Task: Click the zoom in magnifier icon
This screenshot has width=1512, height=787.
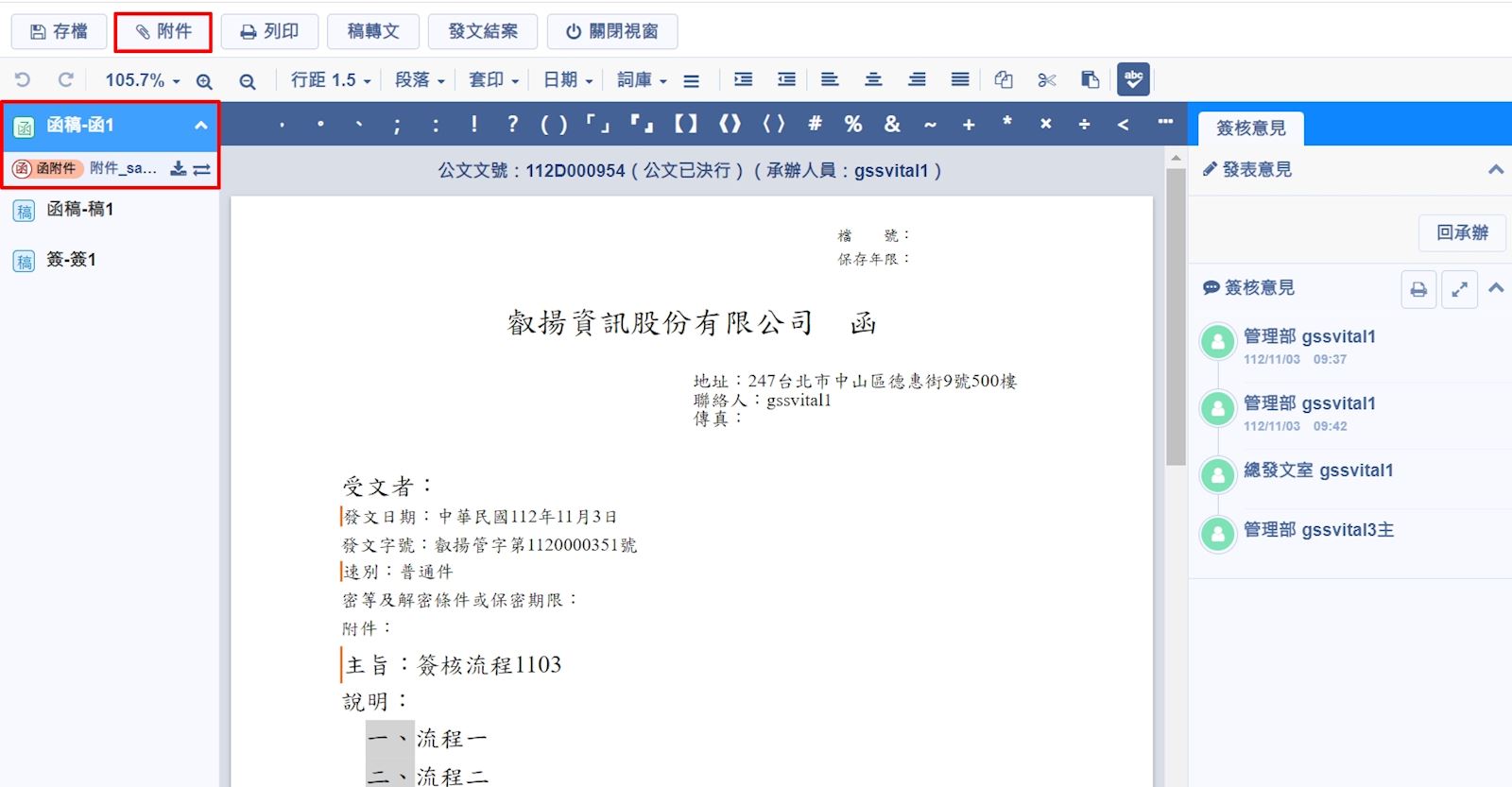Action: pyautogui.click(x=204, y=81)
